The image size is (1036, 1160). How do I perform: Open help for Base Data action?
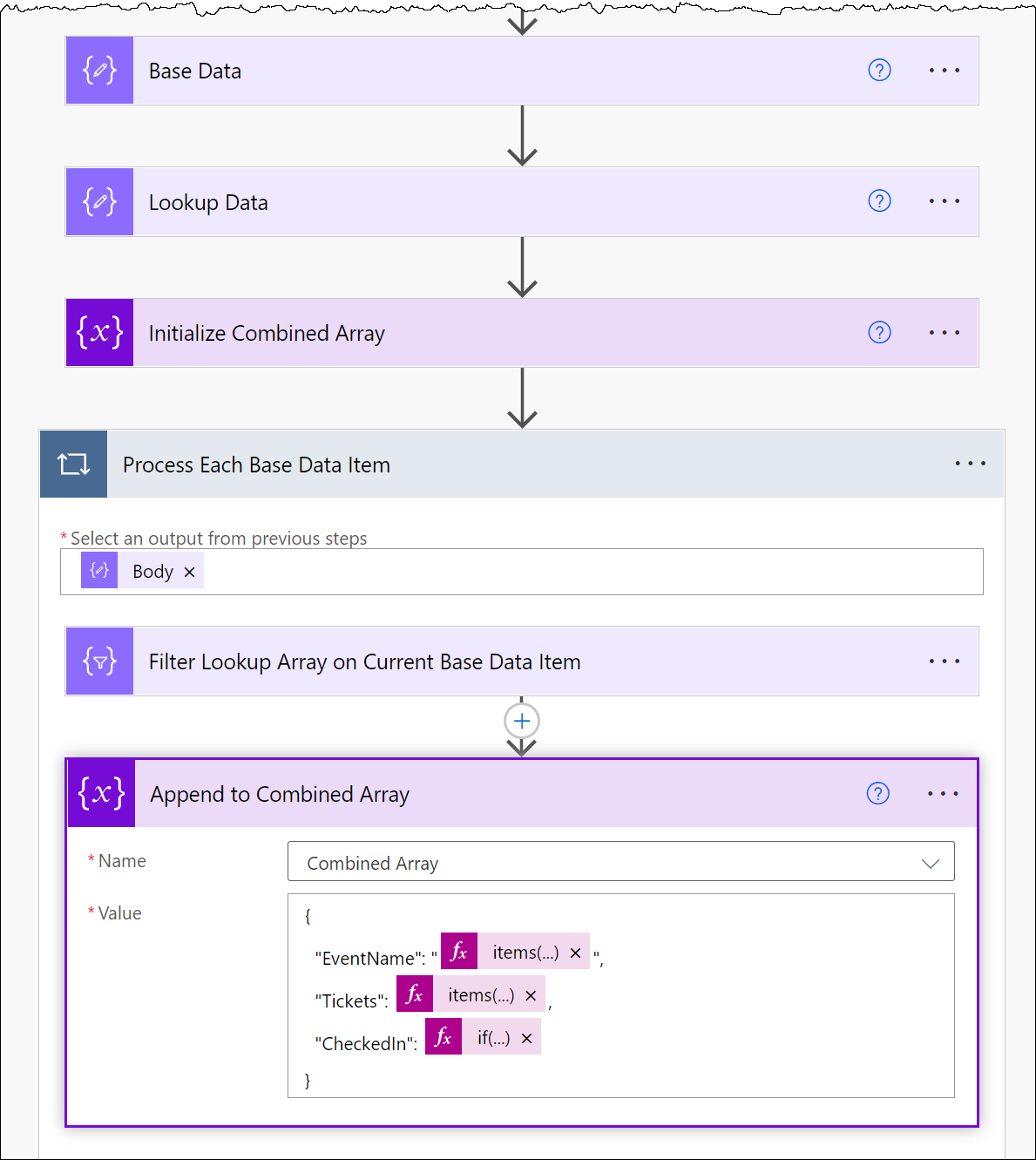[879, 71]
